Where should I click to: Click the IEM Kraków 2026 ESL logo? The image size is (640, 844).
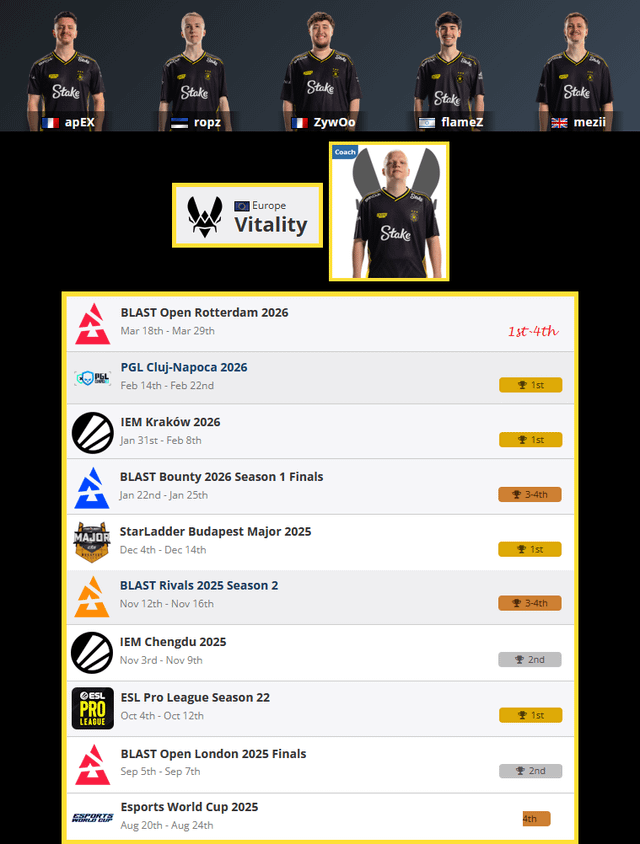tap(93, 433)
